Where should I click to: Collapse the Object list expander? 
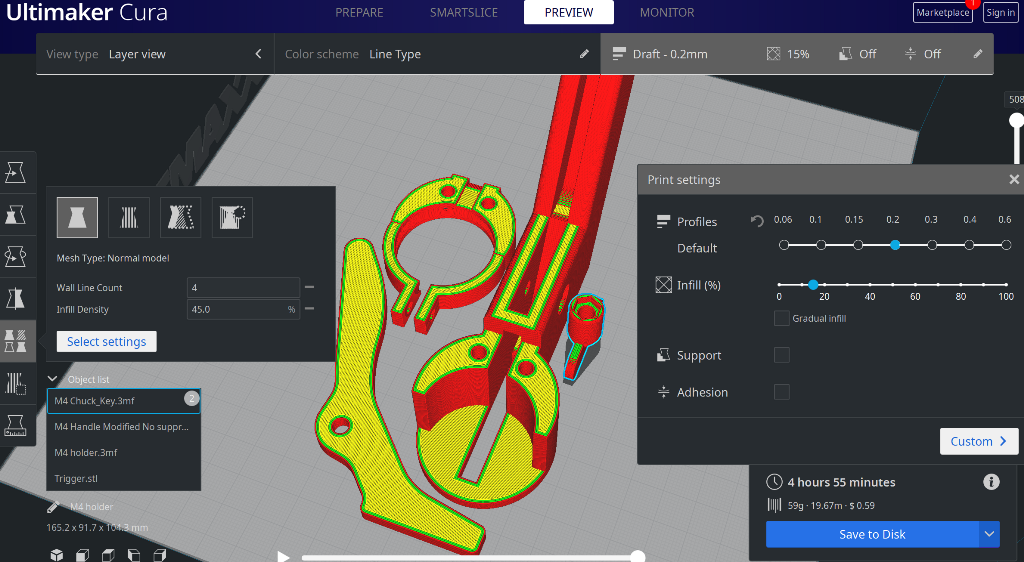click(53, 379)
